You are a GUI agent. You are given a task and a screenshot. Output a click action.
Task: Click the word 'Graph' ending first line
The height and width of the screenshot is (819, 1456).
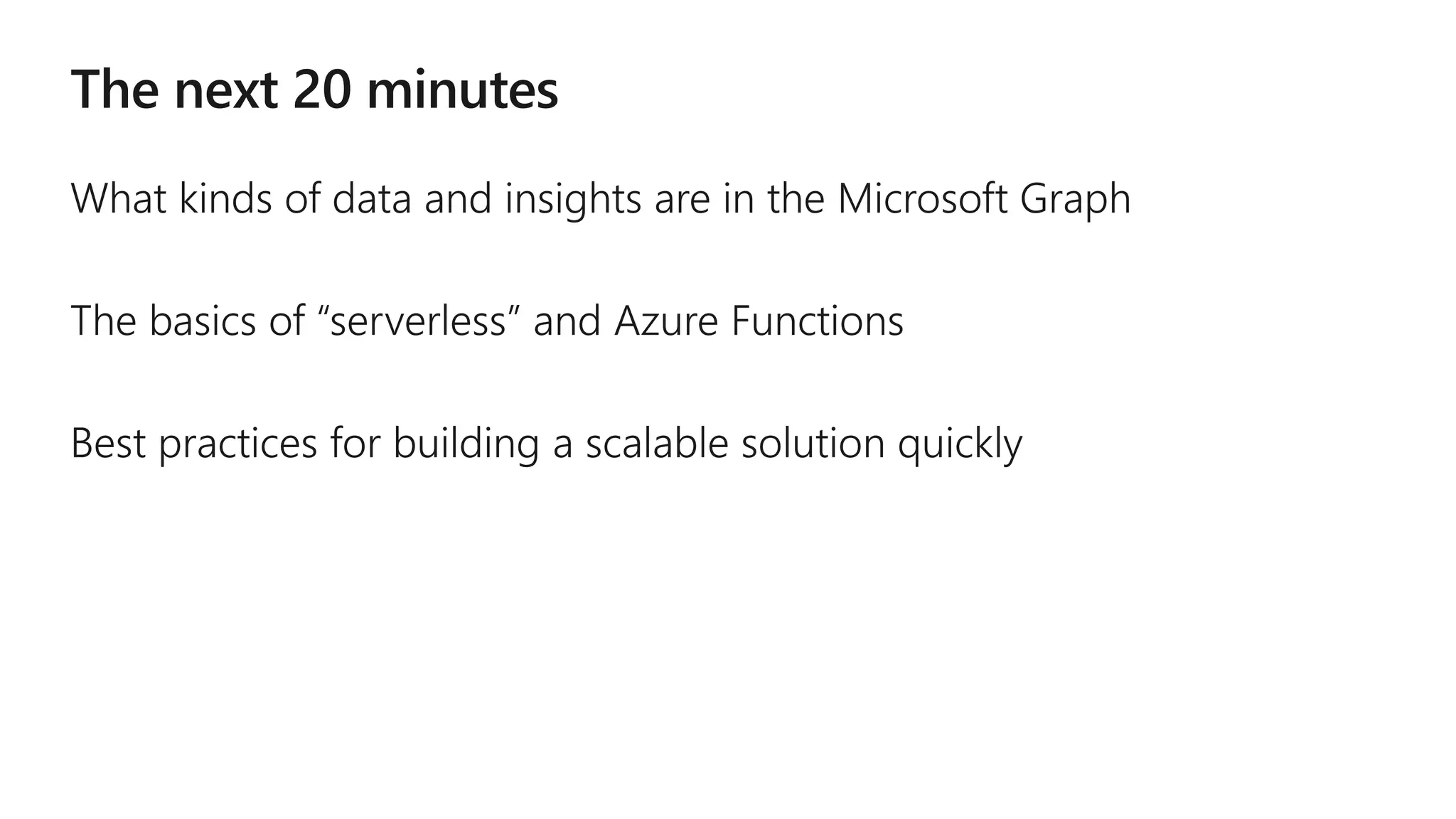pos(1076,200)
